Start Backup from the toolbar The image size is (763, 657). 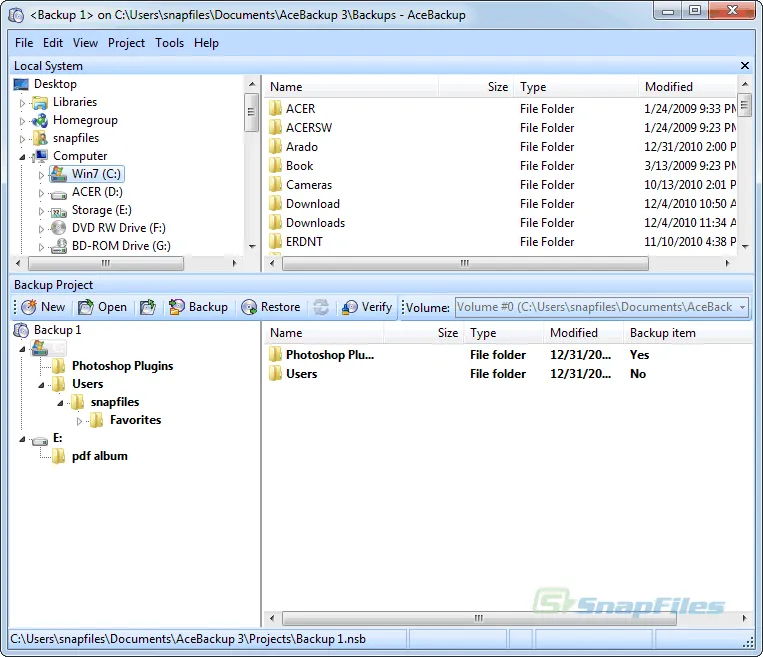point(198,307)
